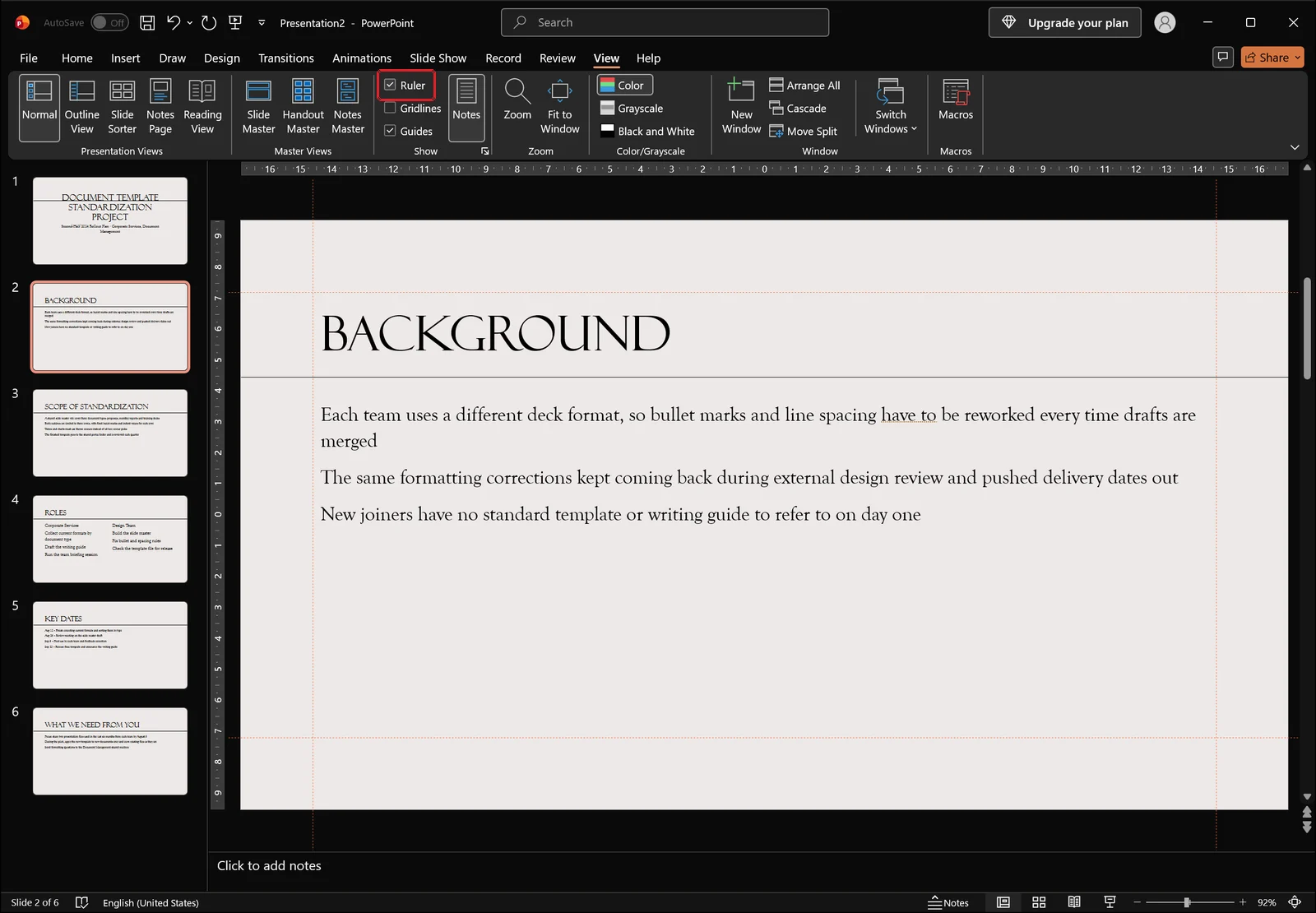Open the Comments pane icon
Image resolution: width=1316 pixels, height=913 pixels.
(1223, 57)
